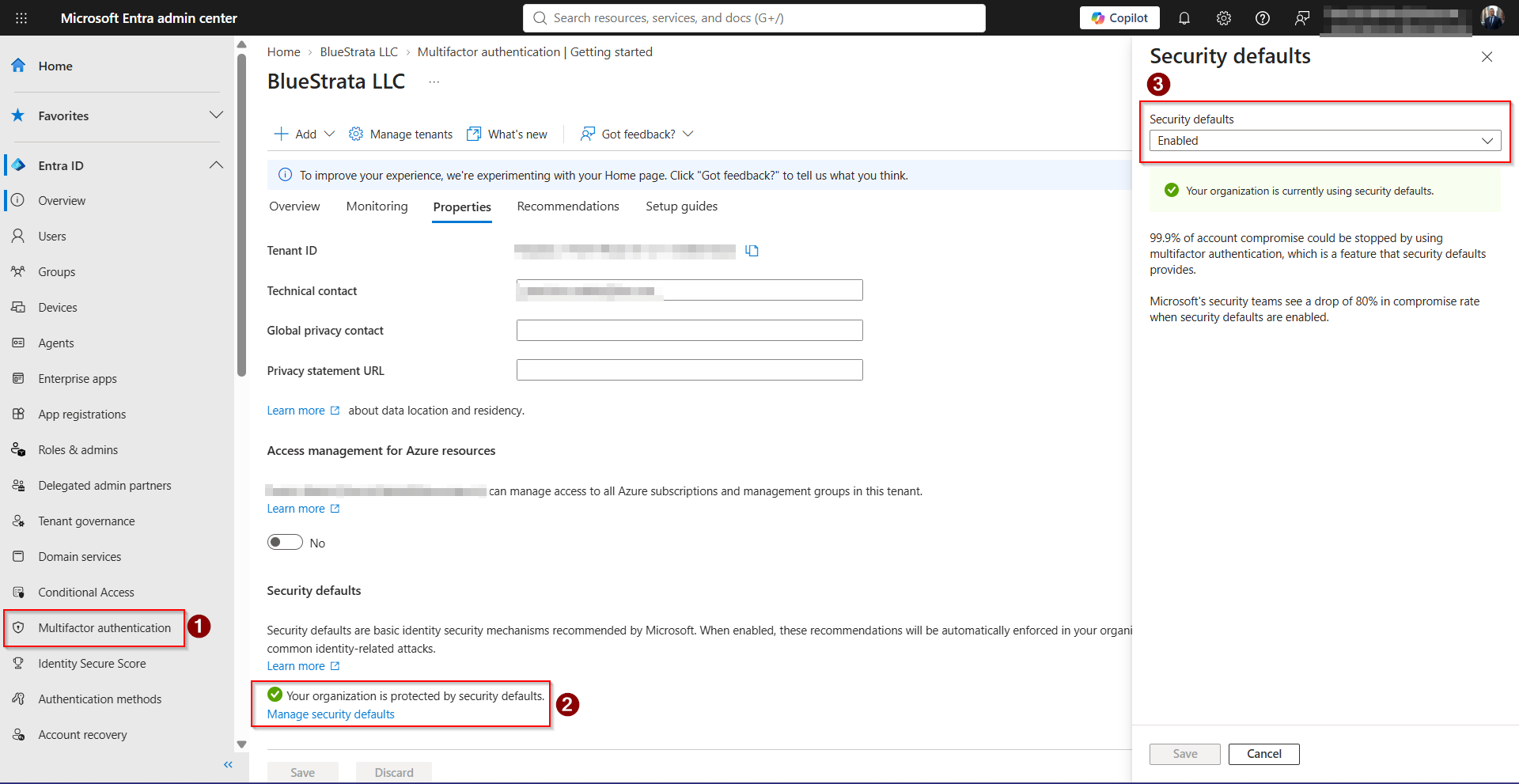The height and width of the screenshot is (784, 1519).
Task: Open the Got feedback dropdown
Action: pos(637,134)
